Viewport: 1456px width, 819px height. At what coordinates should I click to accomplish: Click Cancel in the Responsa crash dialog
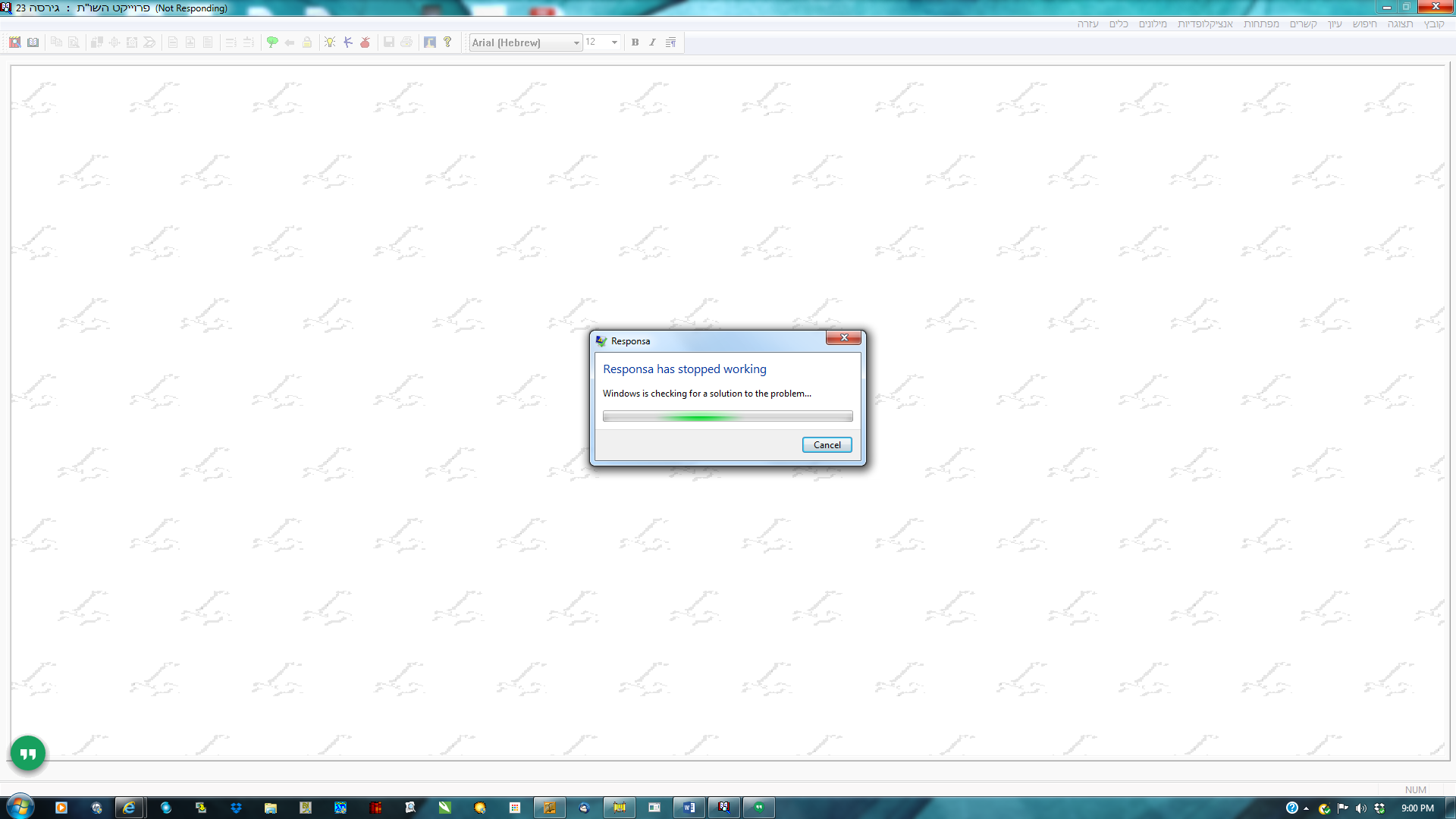(x=827, y=445)
